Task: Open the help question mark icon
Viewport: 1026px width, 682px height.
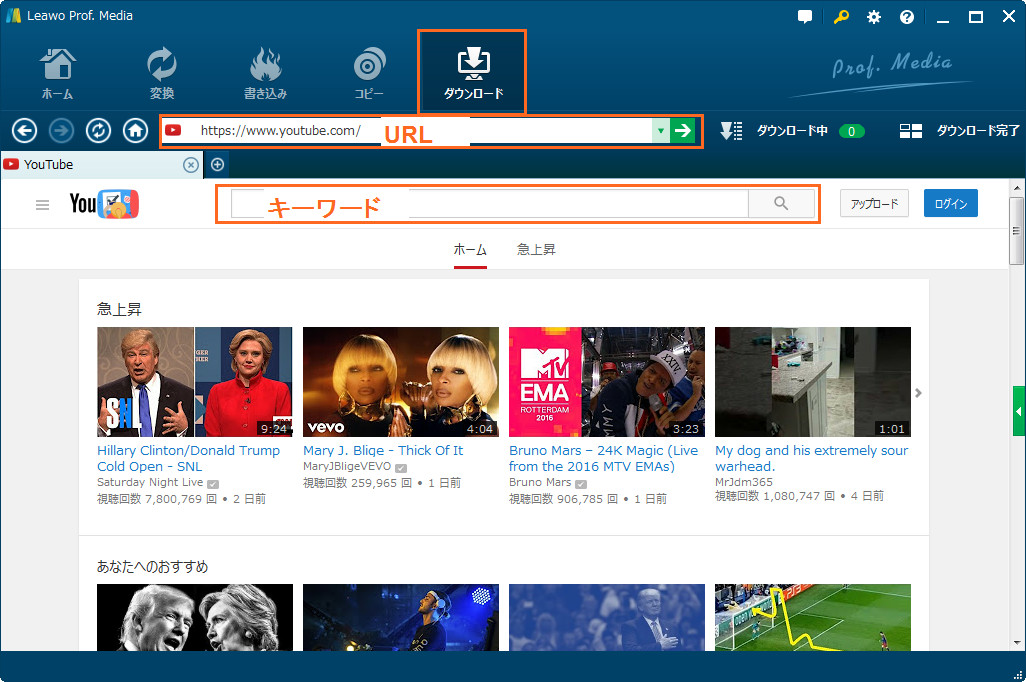Action: coord(906,17)
